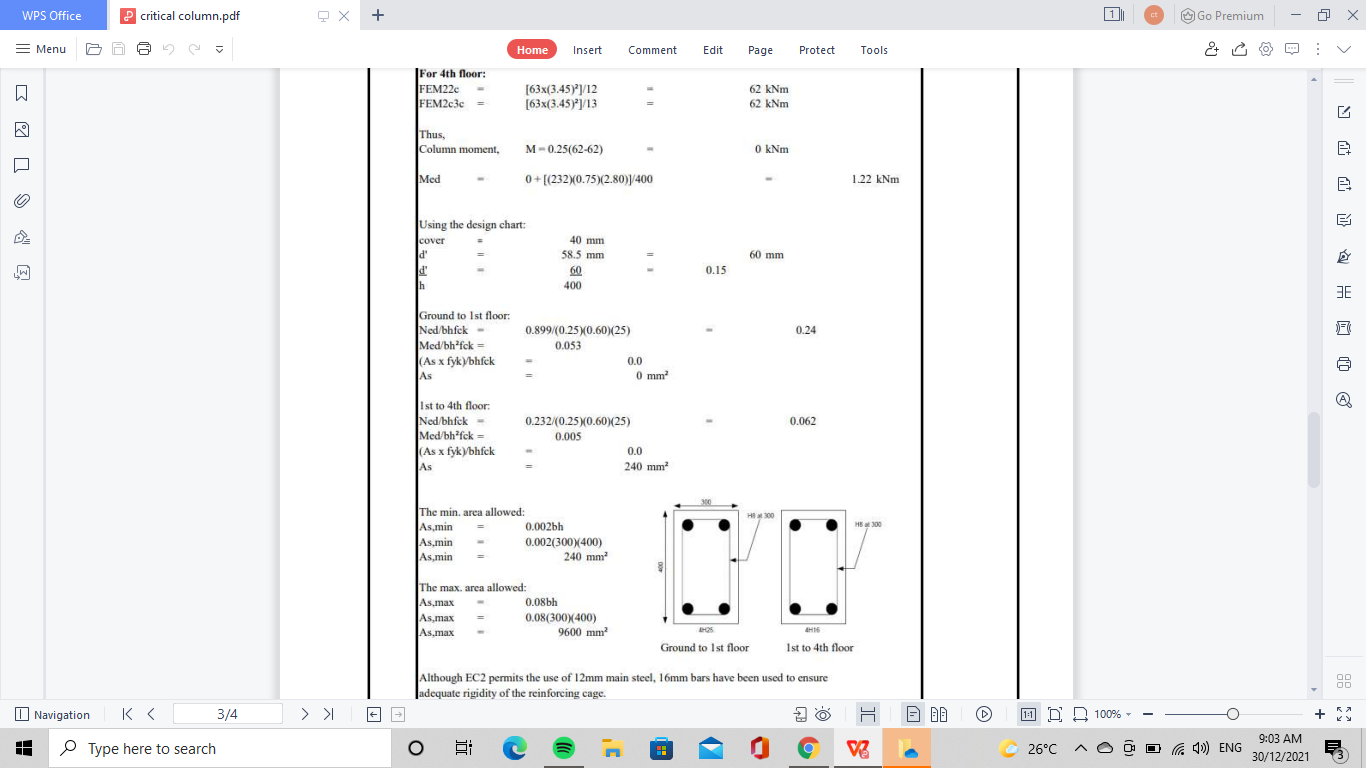The image size is (1366, 768).
Task: Click the Redo arrow icon
Action: [194, 49]
